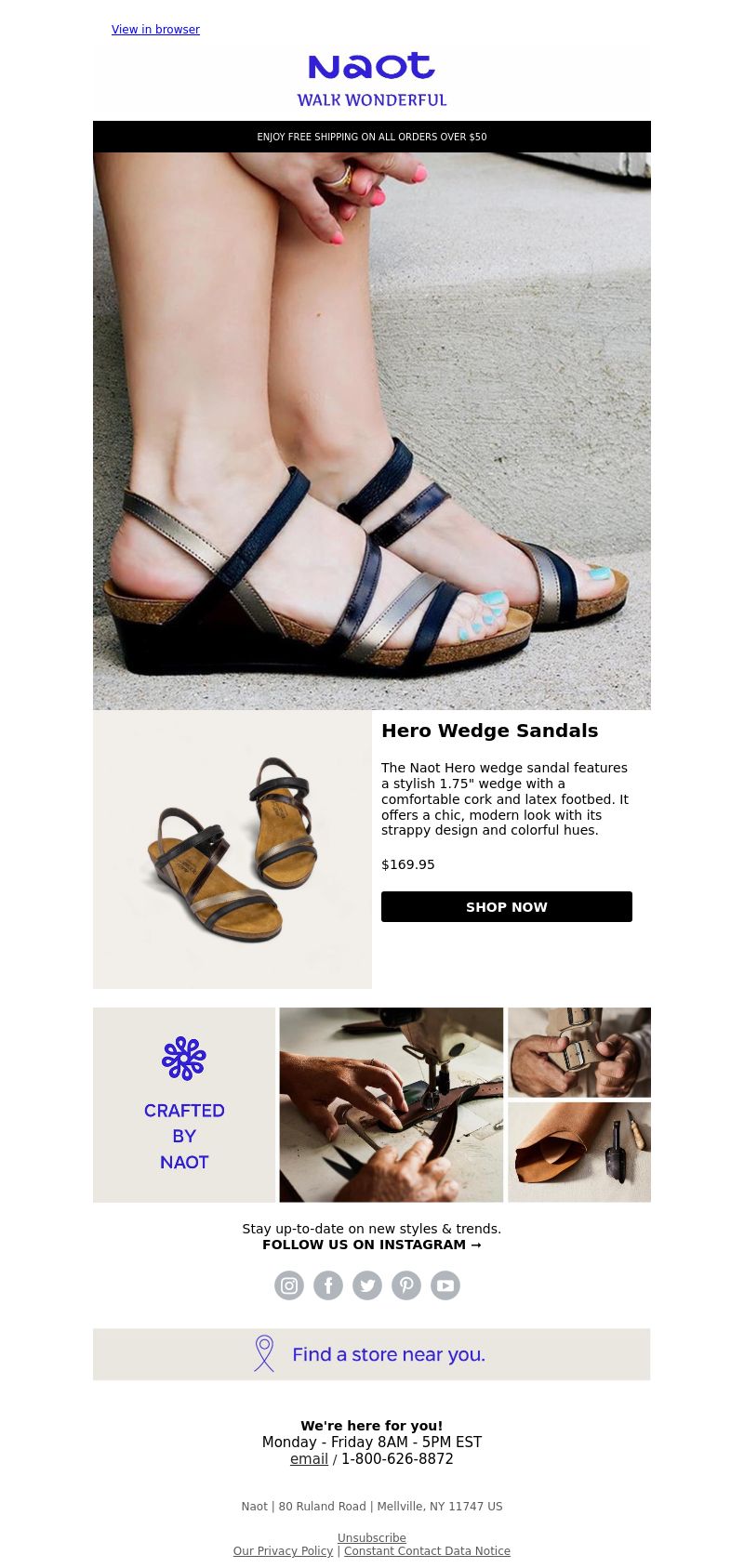Open the View in browser link

(155, 30)
